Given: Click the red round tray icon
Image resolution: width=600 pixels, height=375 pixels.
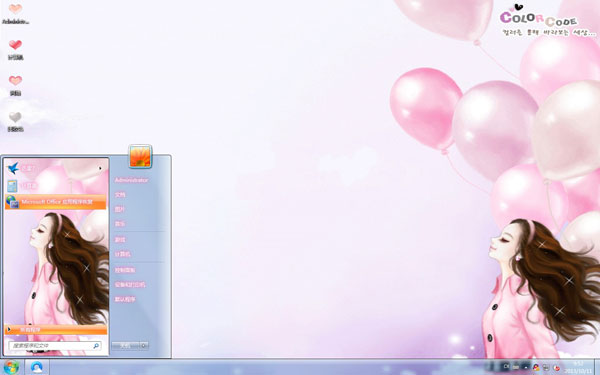Looking at the screenshot, I should [556, 368].
